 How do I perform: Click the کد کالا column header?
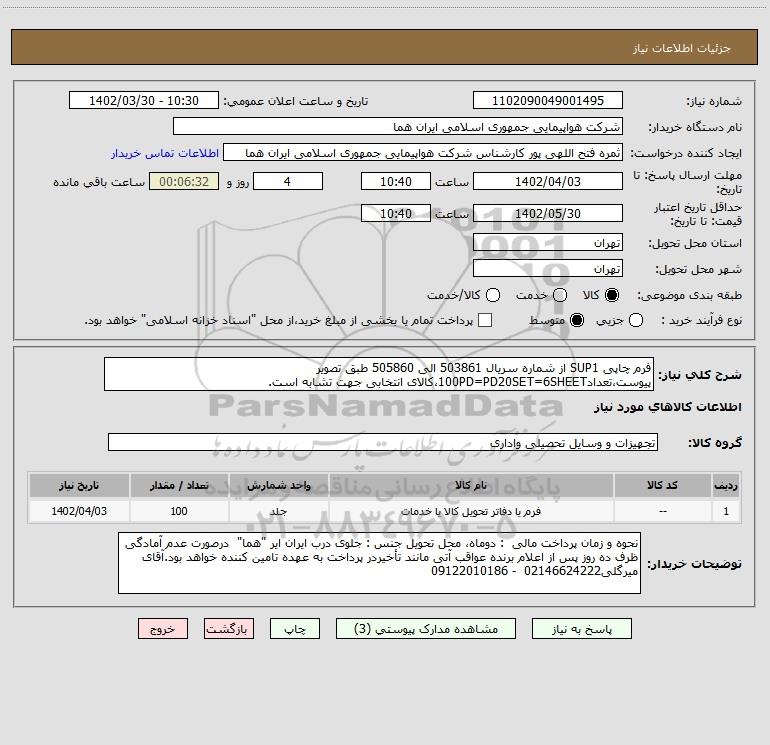click(662, 485)
